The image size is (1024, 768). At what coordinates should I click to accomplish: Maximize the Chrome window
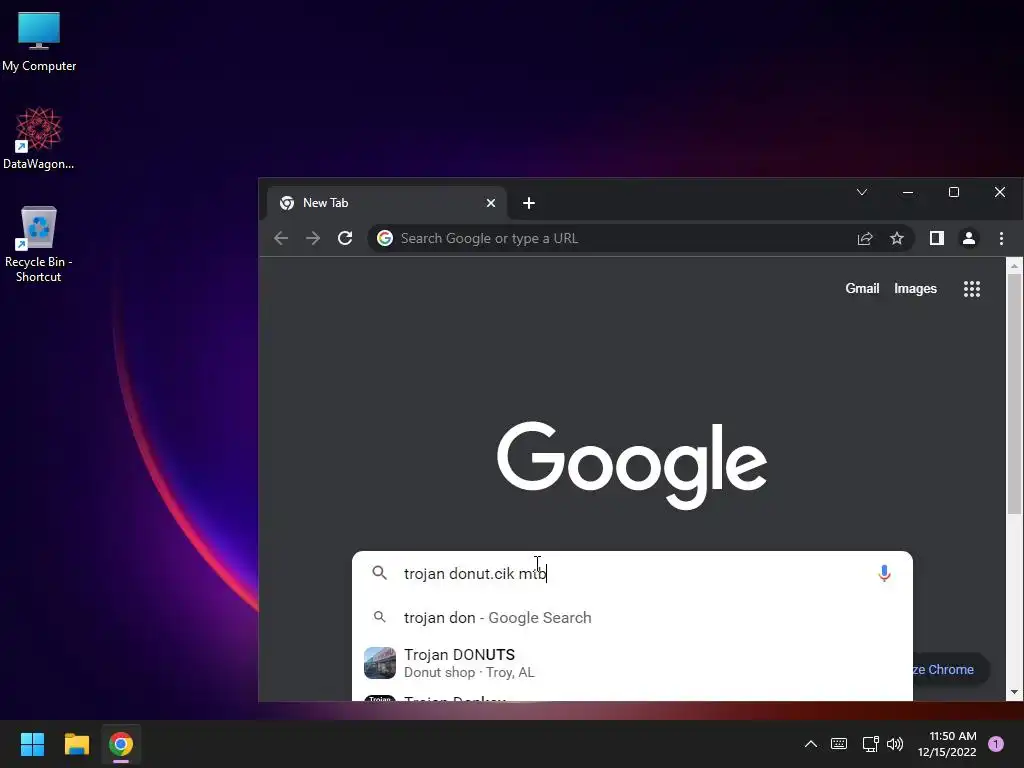pyautogui.click(x=953, y=192)
